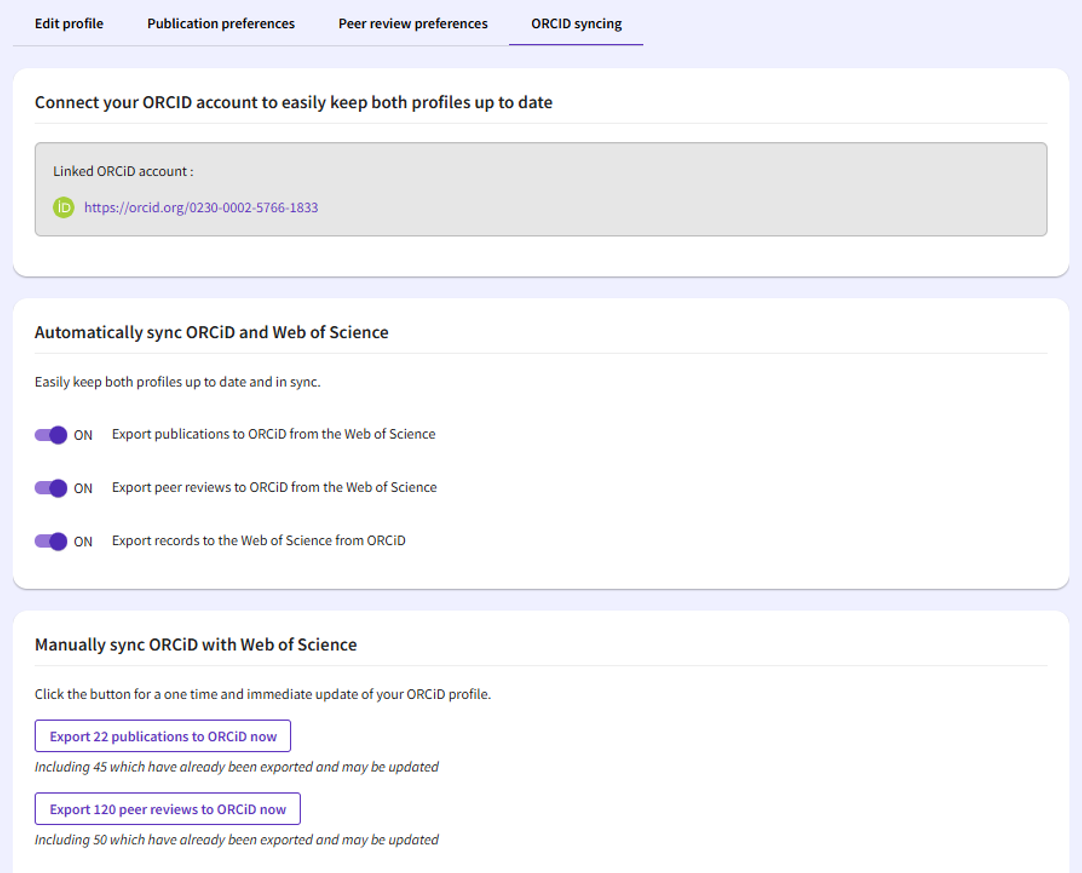Click the ORCID syncing tab
Viewport: 1082px width, 873px height.
[576, 23]
